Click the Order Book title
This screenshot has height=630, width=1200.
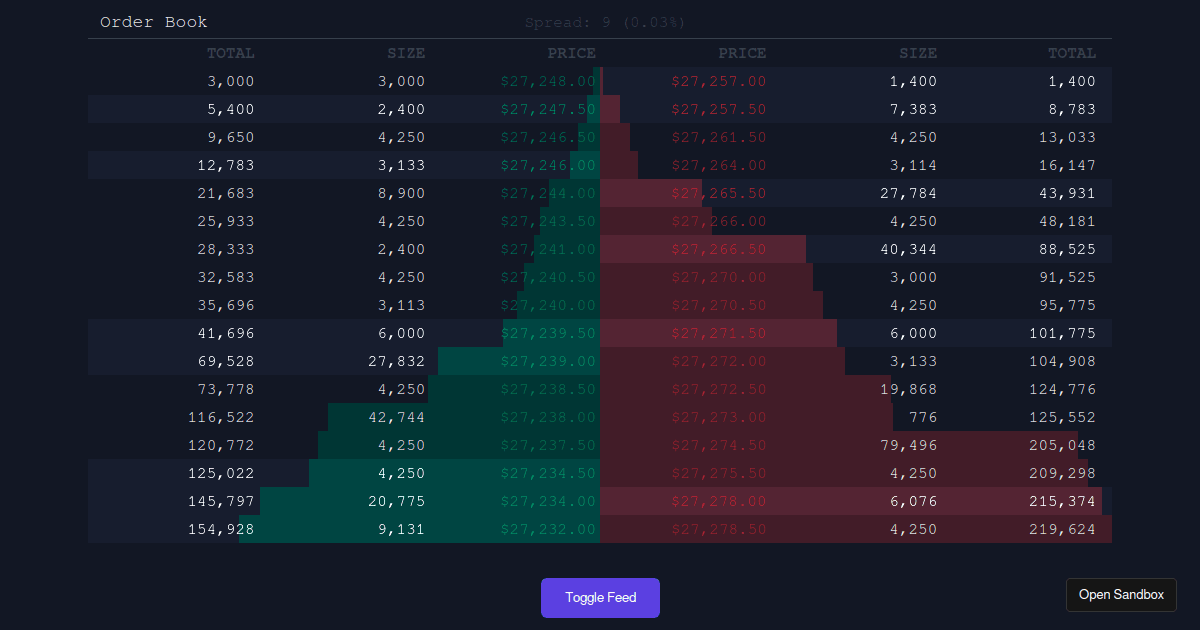[154, 22]
